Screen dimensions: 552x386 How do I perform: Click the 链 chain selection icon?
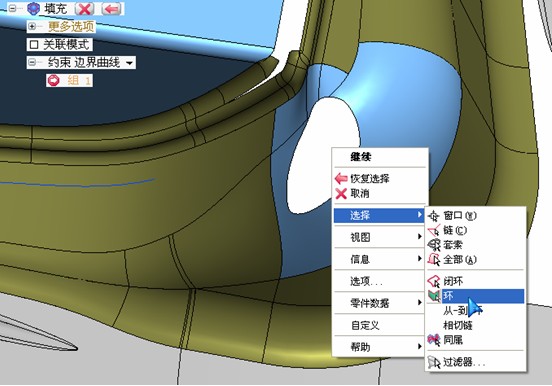point(434,230)
